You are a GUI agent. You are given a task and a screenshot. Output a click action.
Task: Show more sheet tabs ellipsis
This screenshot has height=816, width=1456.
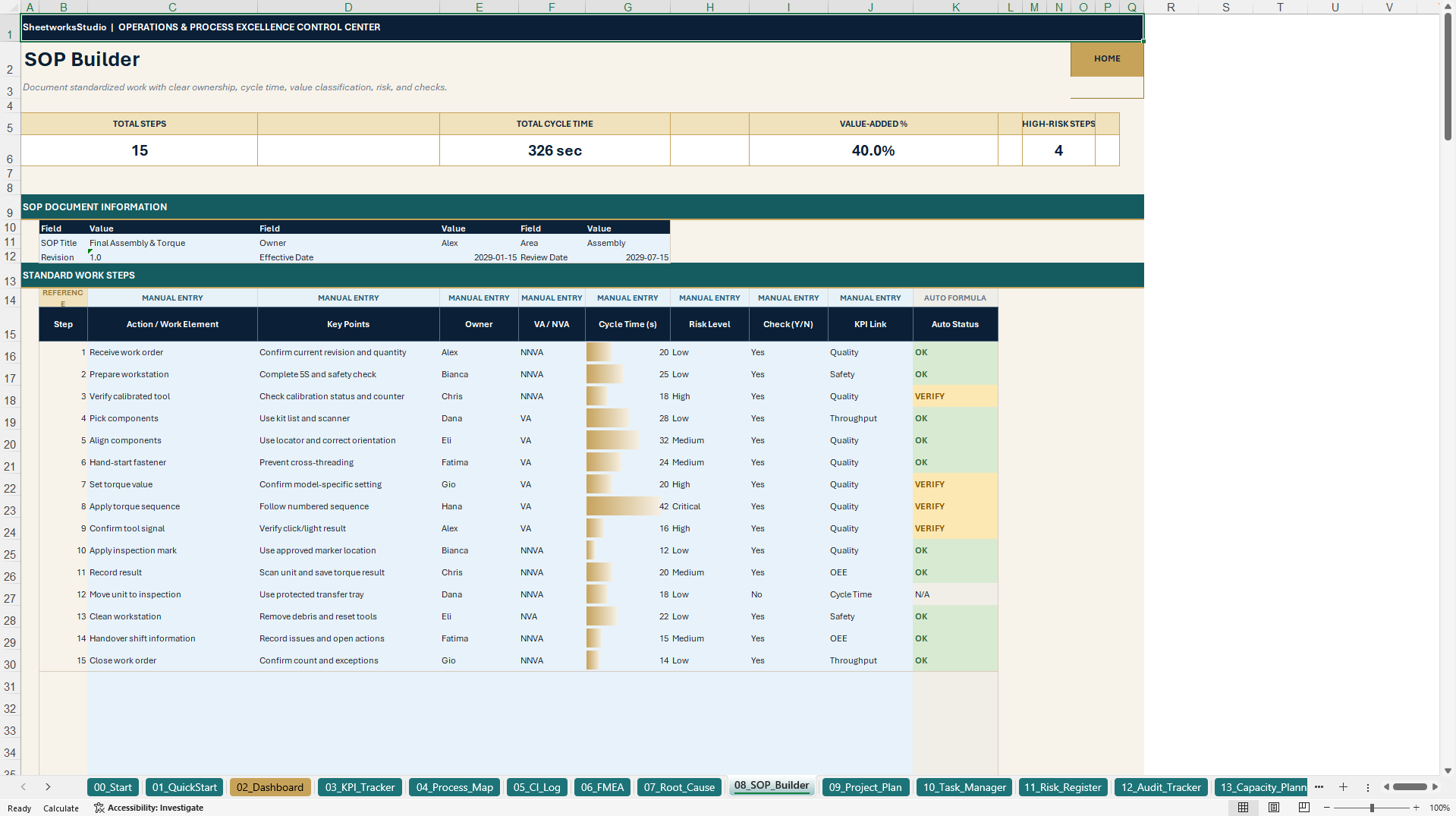(x=1319, y=787)
